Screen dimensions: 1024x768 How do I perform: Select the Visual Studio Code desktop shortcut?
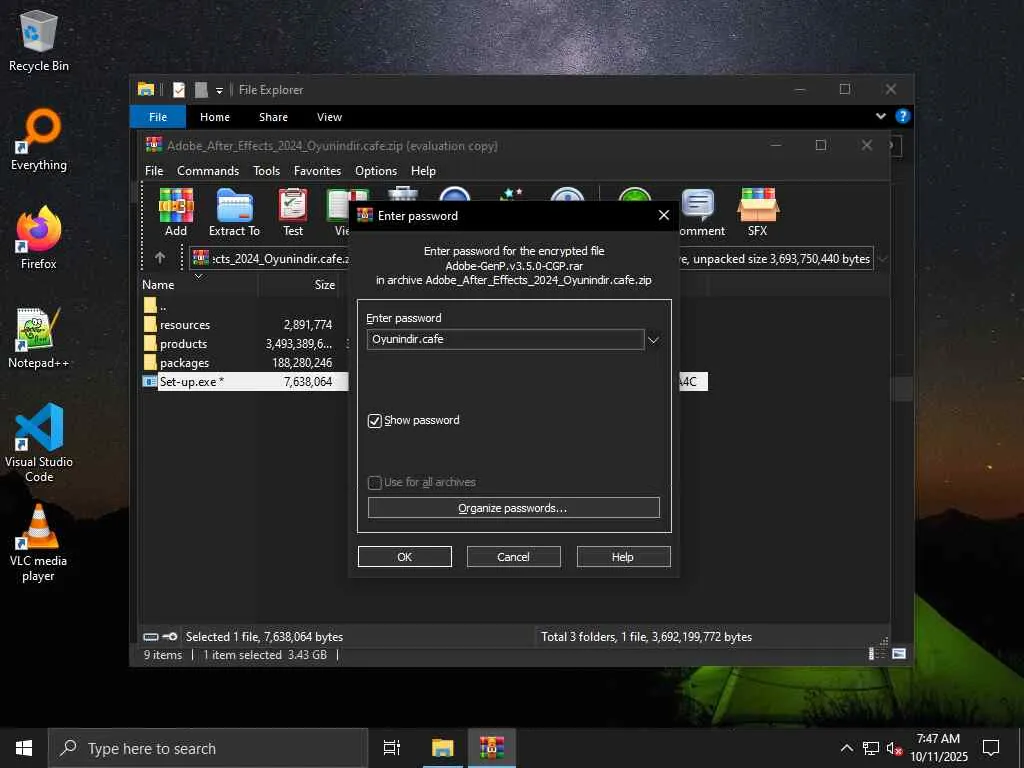pos(39,443)
